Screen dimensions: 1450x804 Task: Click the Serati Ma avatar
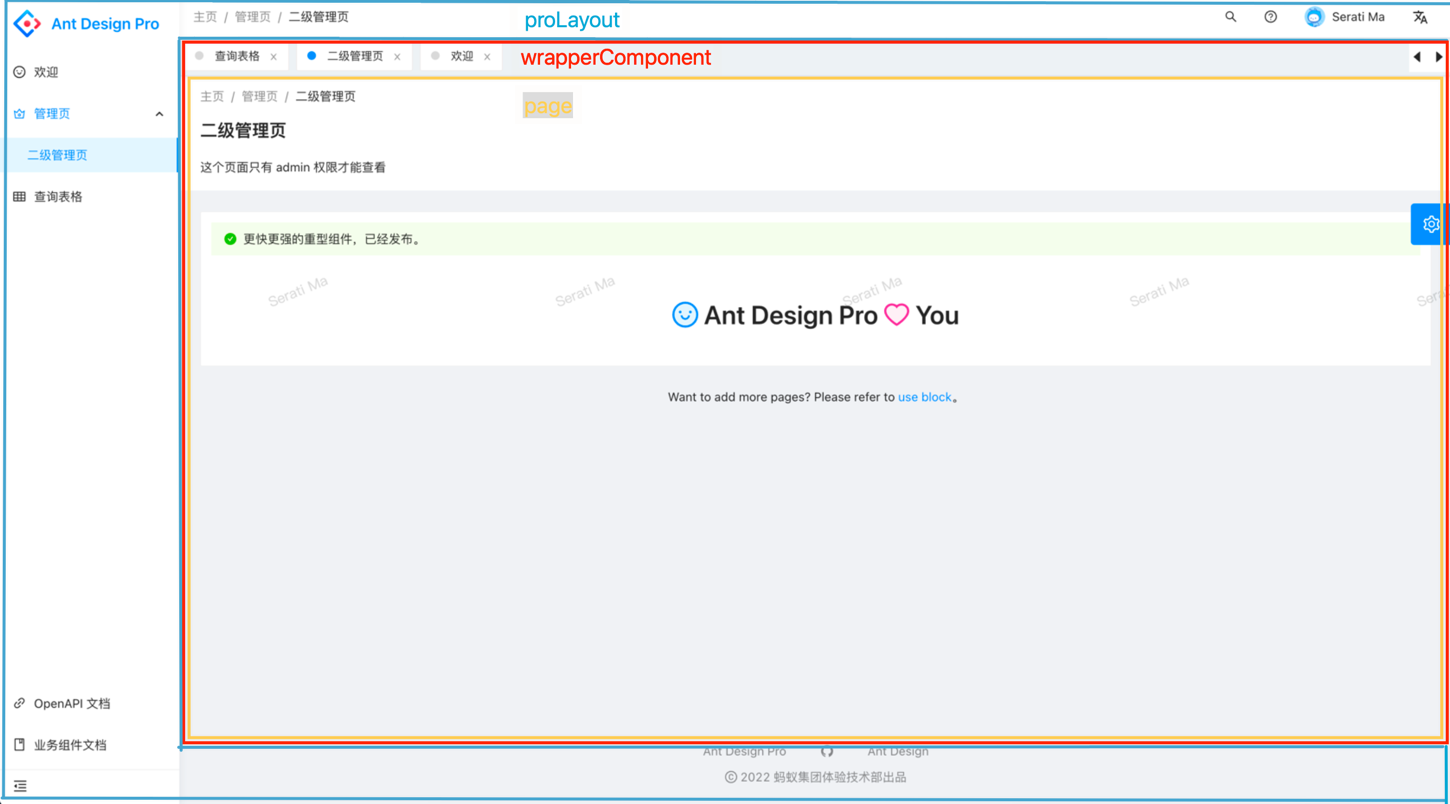coord(1315,17)
